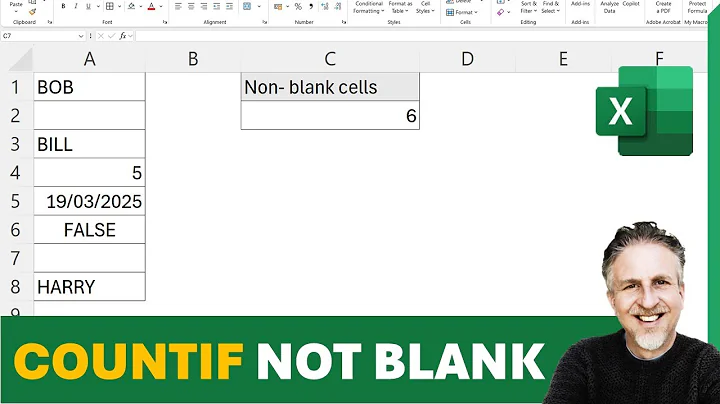
Task: Select the 'Non- blank cells' header cell
Action: coord(330,87)
